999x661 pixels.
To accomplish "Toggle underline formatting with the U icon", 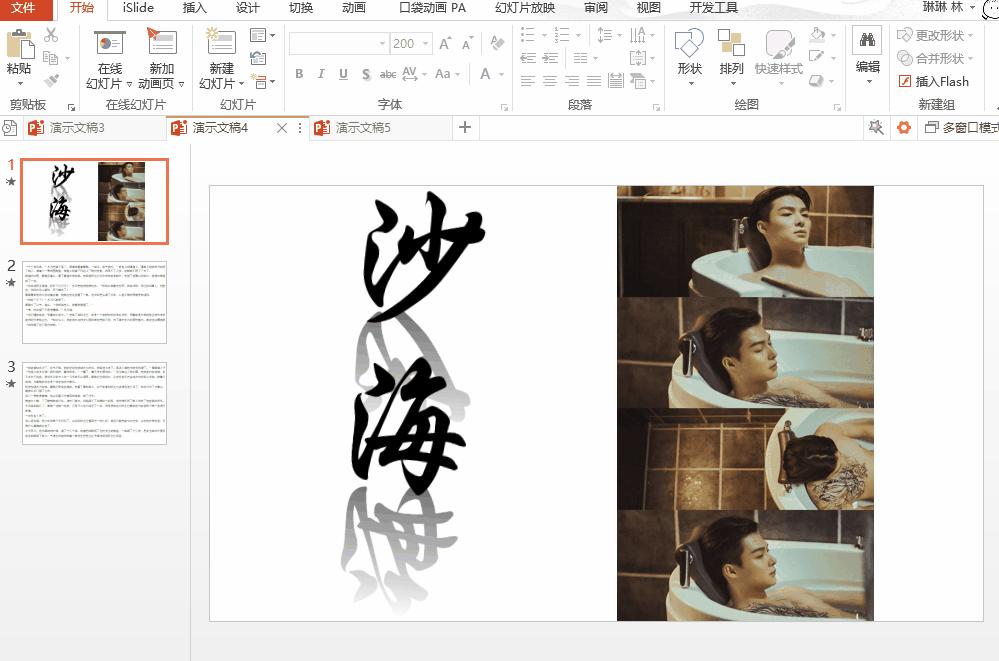I will pos(341,74).
